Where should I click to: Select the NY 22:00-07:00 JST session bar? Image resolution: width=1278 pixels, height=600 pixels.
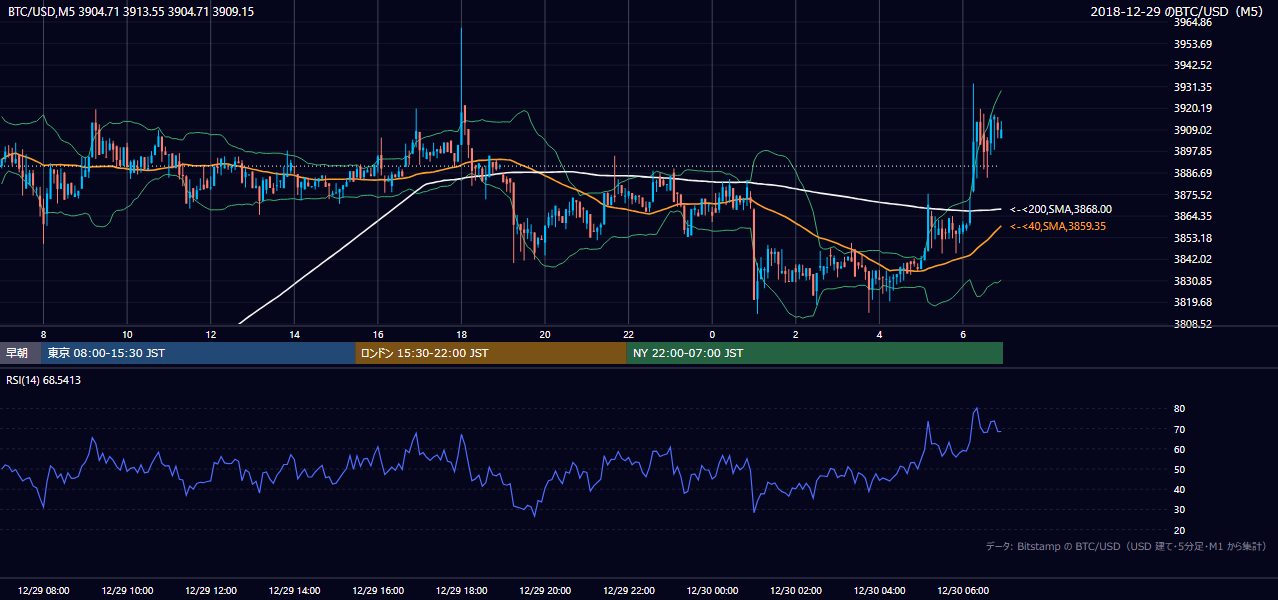pos(814,353)
